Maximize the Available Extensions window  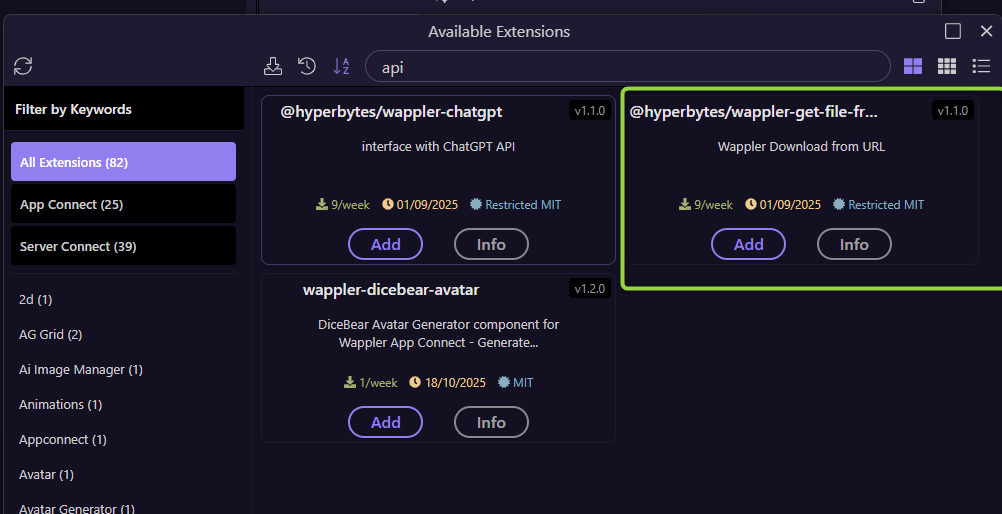point(953,31)
